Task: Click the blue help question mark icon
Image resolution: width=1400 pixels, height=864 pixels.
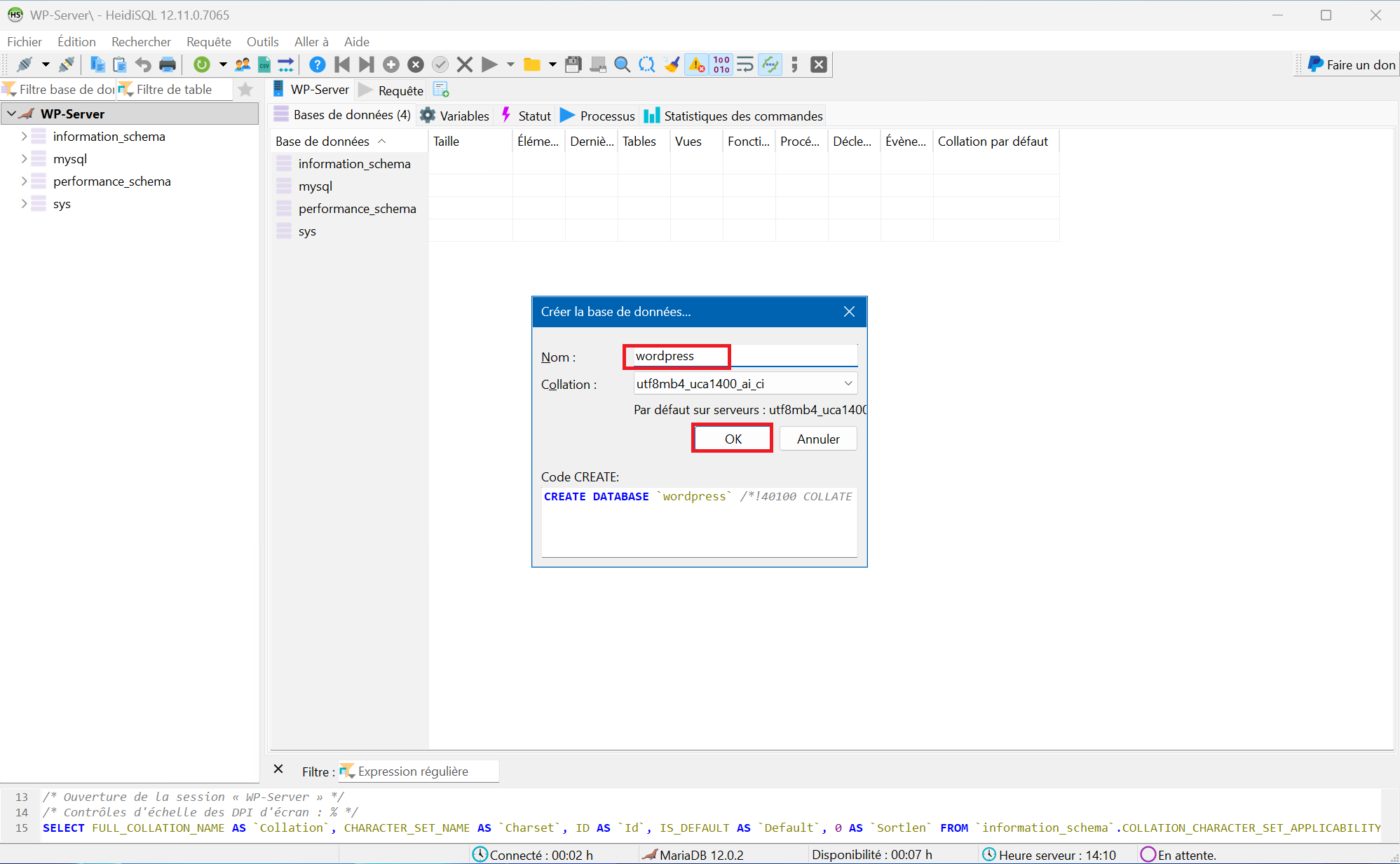Action: tap(317, 64)
